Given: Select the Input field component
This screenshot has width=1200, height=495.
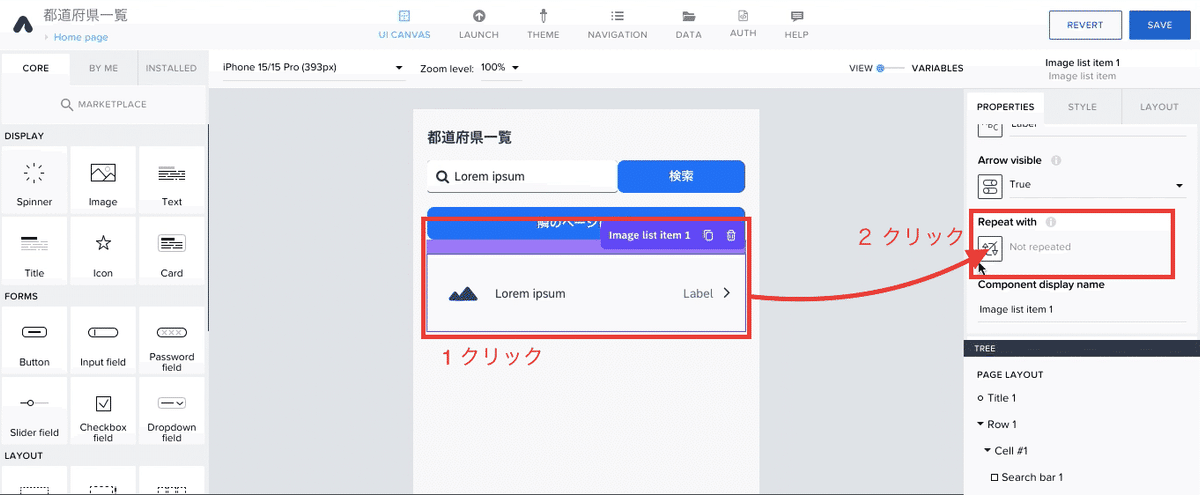Looking at the screenshot, I should pyautogui.click(x=103, y=340).
